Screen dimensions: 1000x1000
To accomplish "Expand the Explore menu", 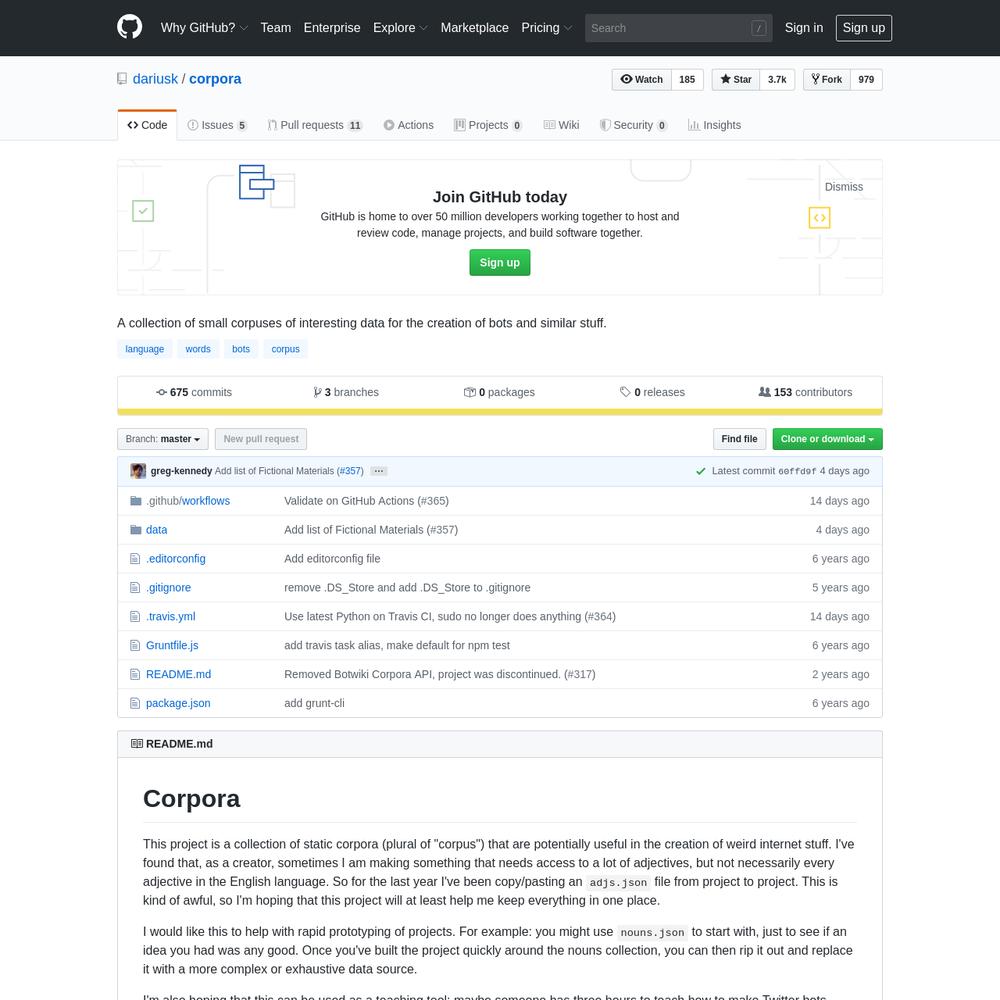I will click(x=400, y=28).
